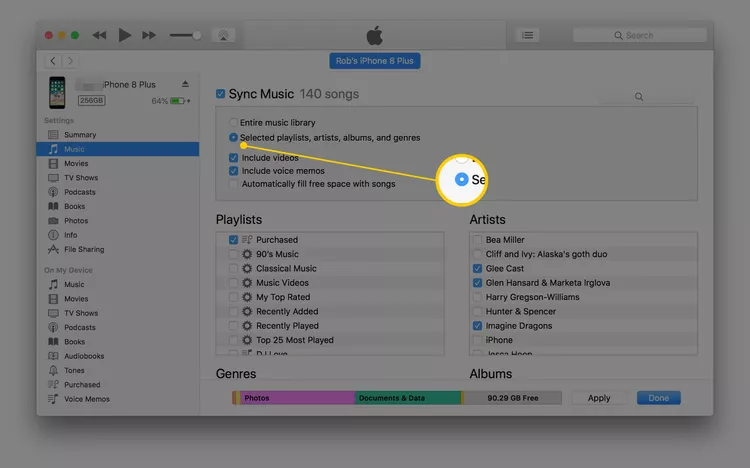
Task: Click the Rob's iPhone 8 Plus button
Action: (375, 61)
